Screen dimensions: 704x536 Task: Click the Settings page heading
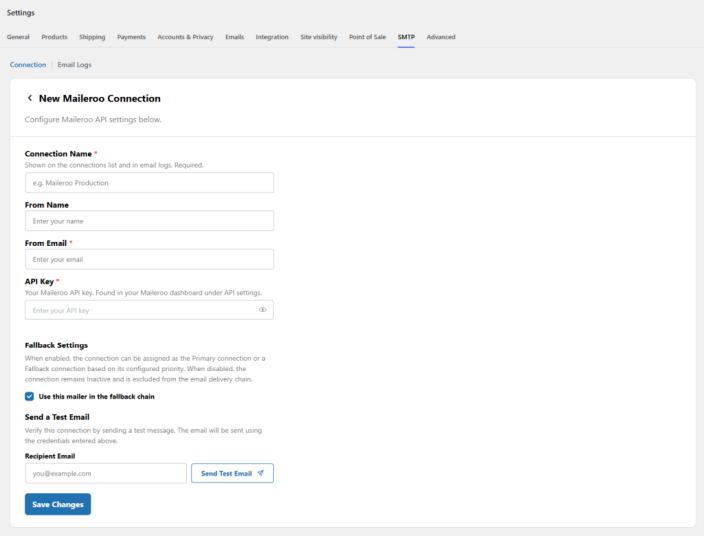click(x=21, y=13)
